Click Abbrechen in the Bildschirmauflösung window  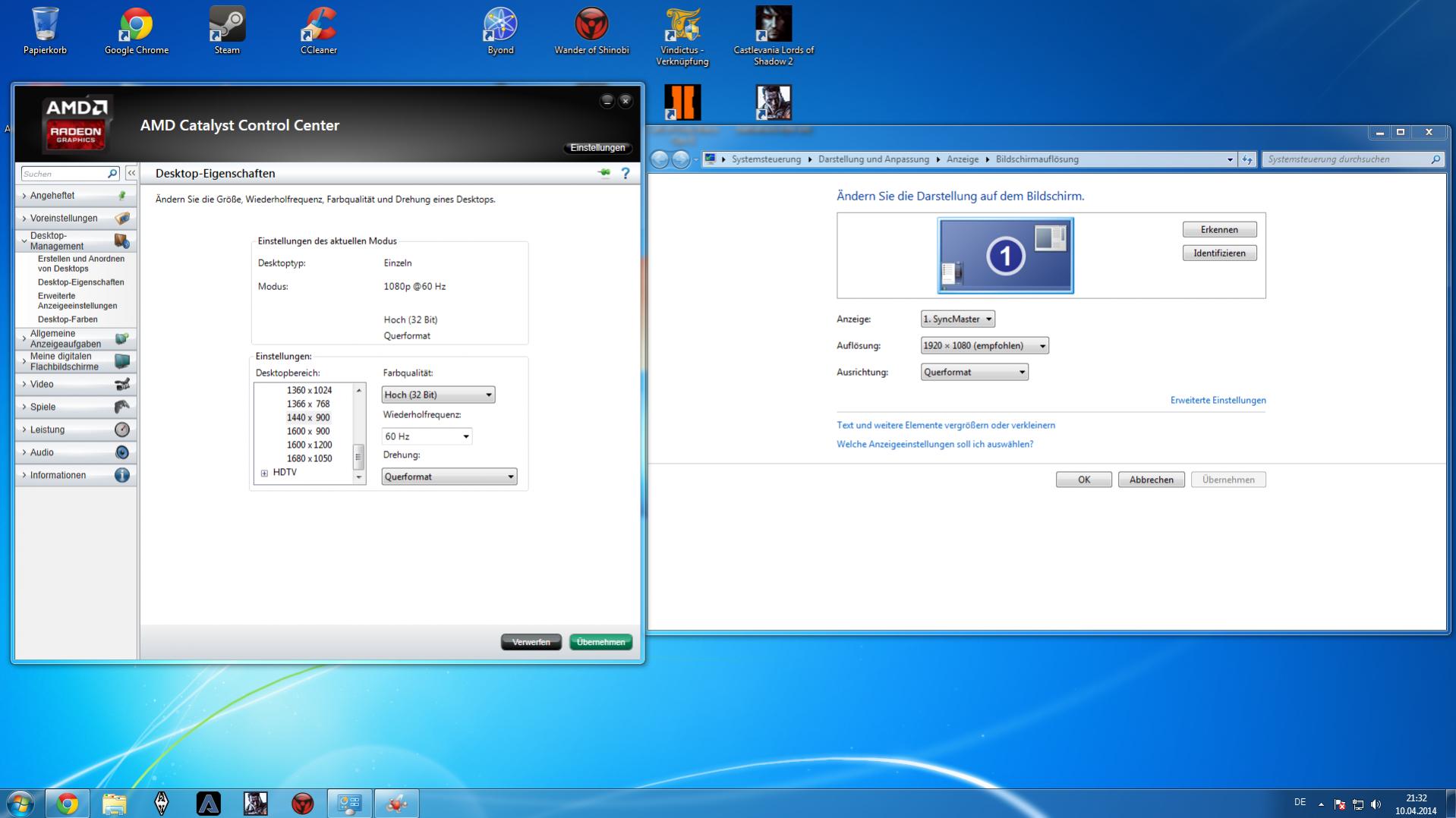pos(1151,480)
